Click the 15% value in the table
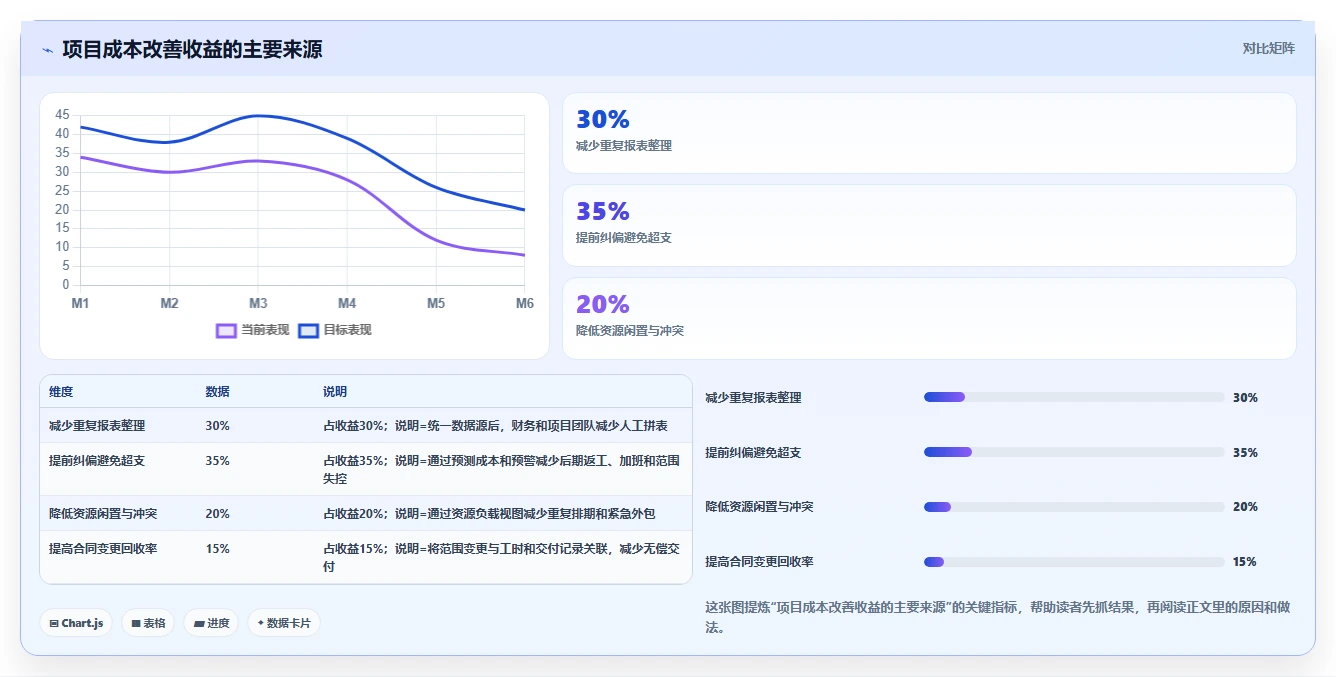 217,549
